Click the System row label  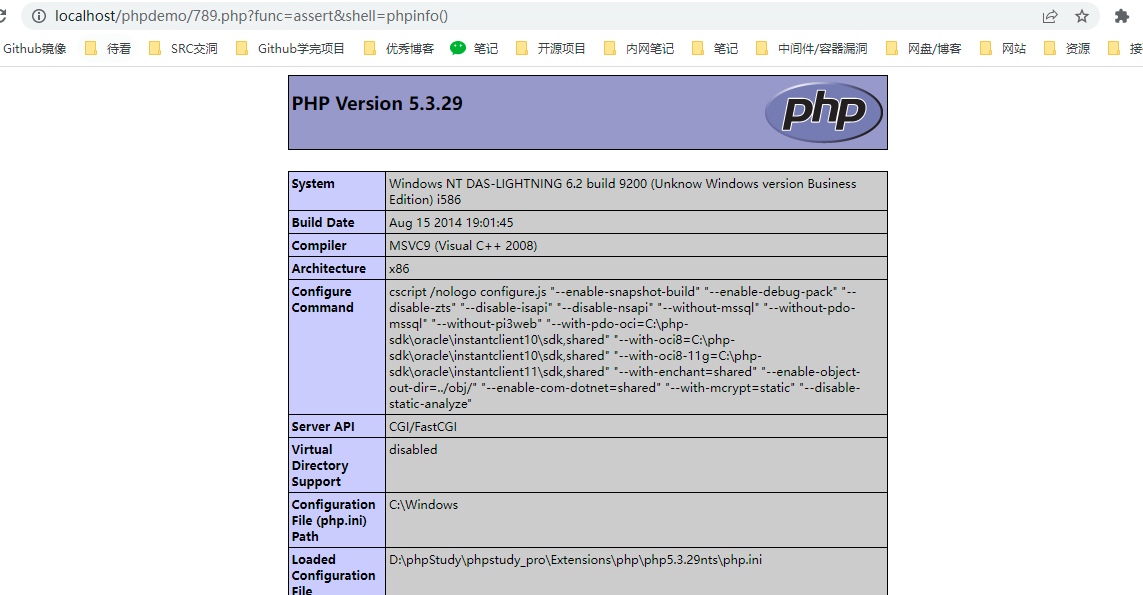pos(313,184)
